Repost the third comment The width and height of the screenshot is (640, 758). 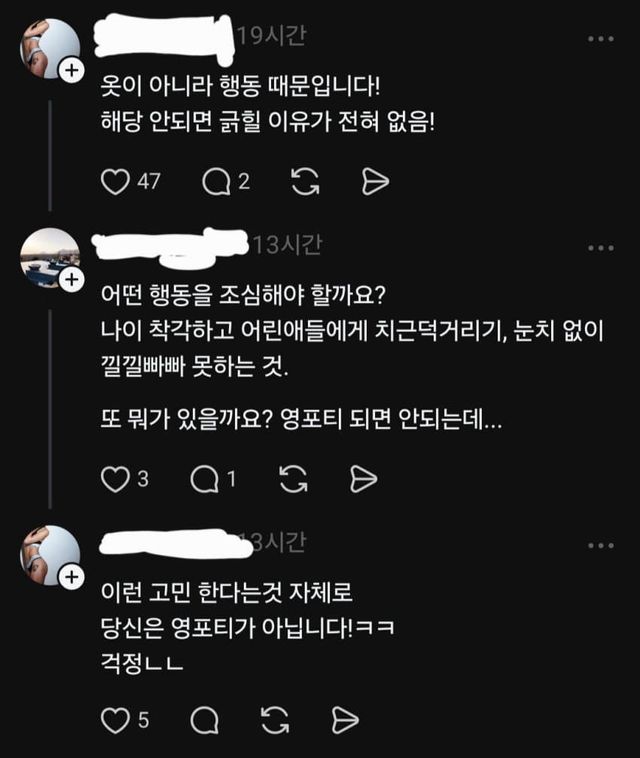(275, 719)
